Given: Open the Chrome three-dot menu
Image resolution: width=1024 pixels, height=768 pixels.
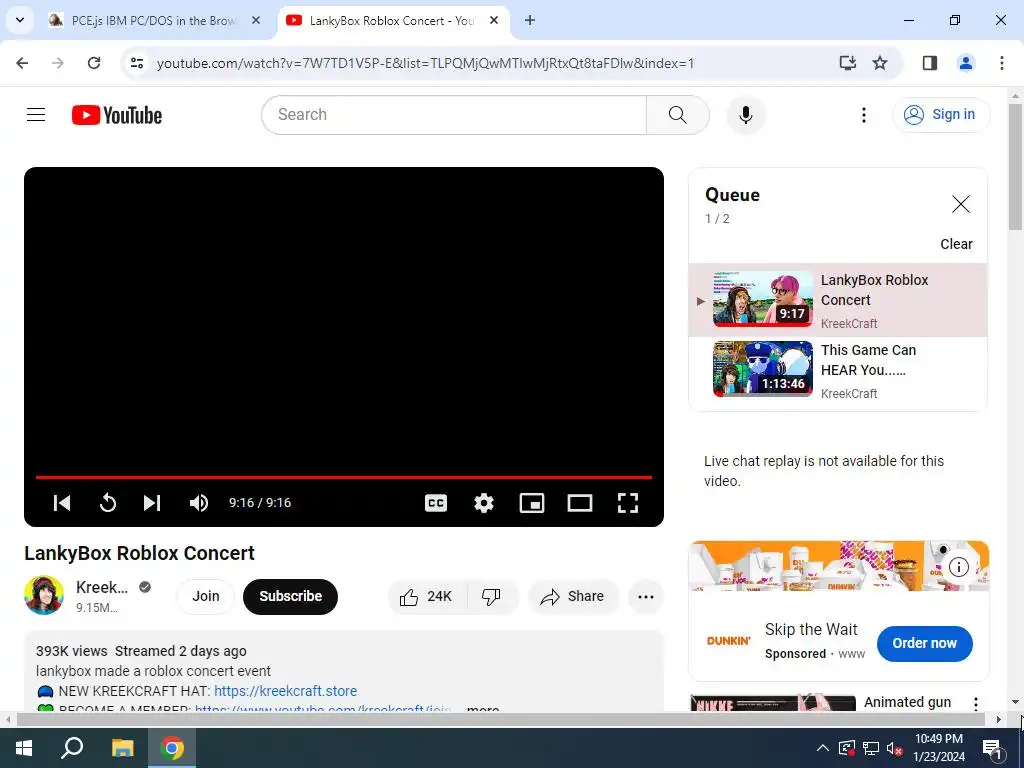Looking at the screenshot, I should (x=1002, y=63).
